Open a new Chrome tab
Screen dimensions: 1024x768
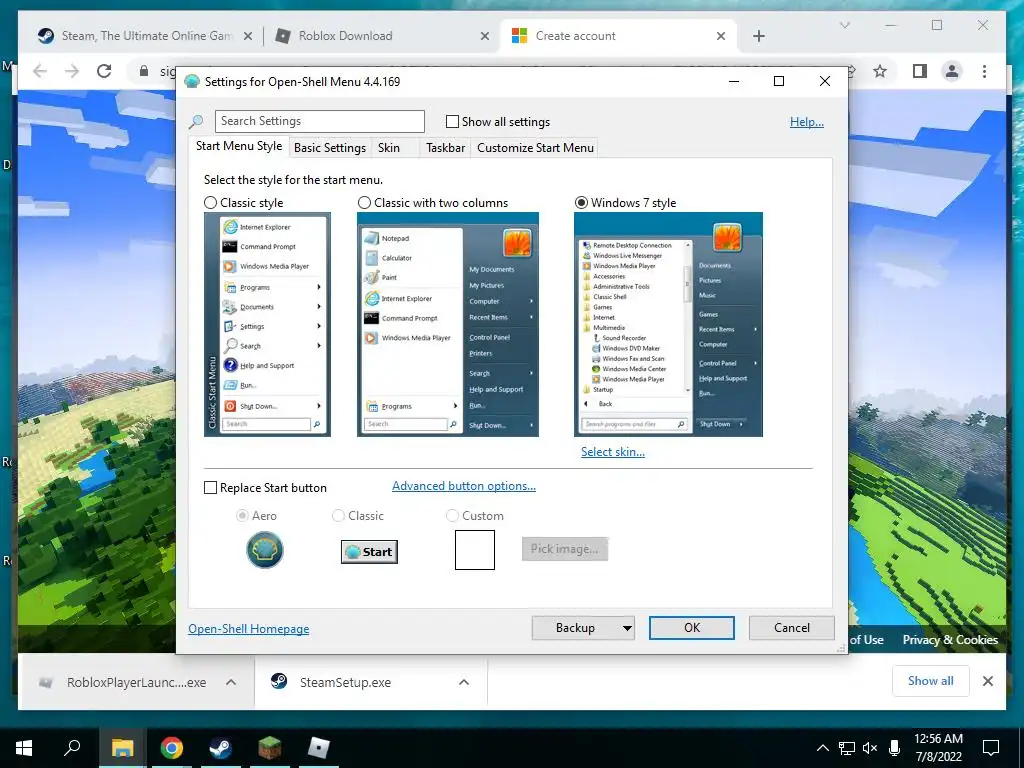click(x=758, y=36)
